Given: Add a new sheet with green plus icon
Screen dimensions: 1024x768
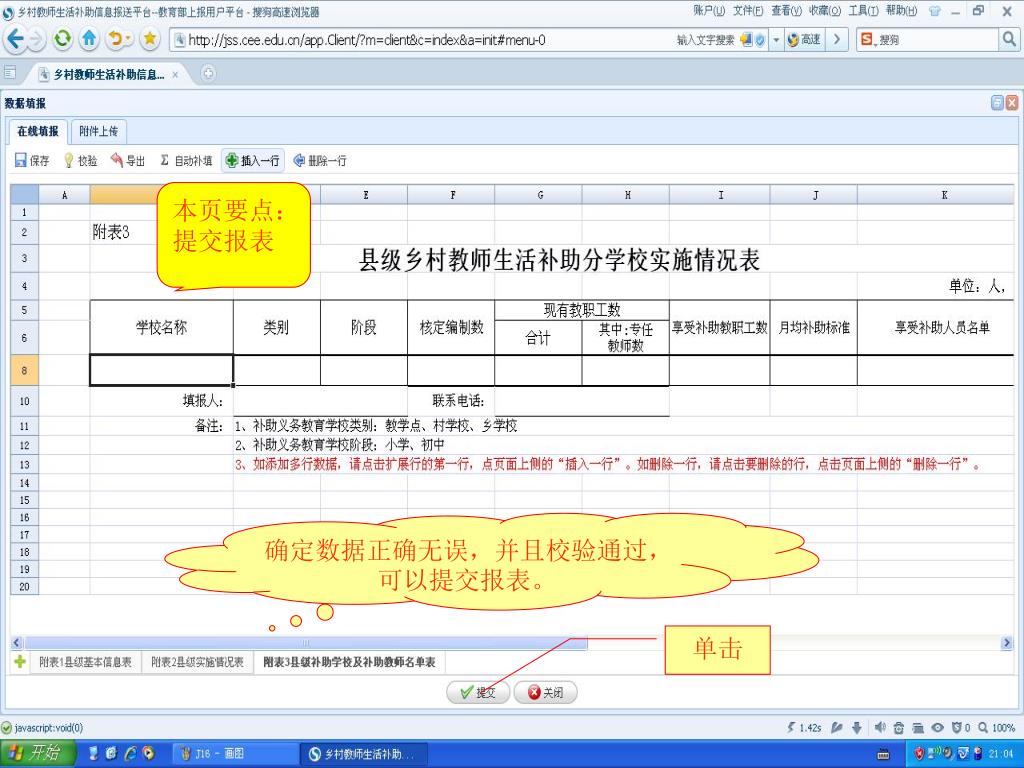Looking at the screenshot, I should click(x=20, y=662).
